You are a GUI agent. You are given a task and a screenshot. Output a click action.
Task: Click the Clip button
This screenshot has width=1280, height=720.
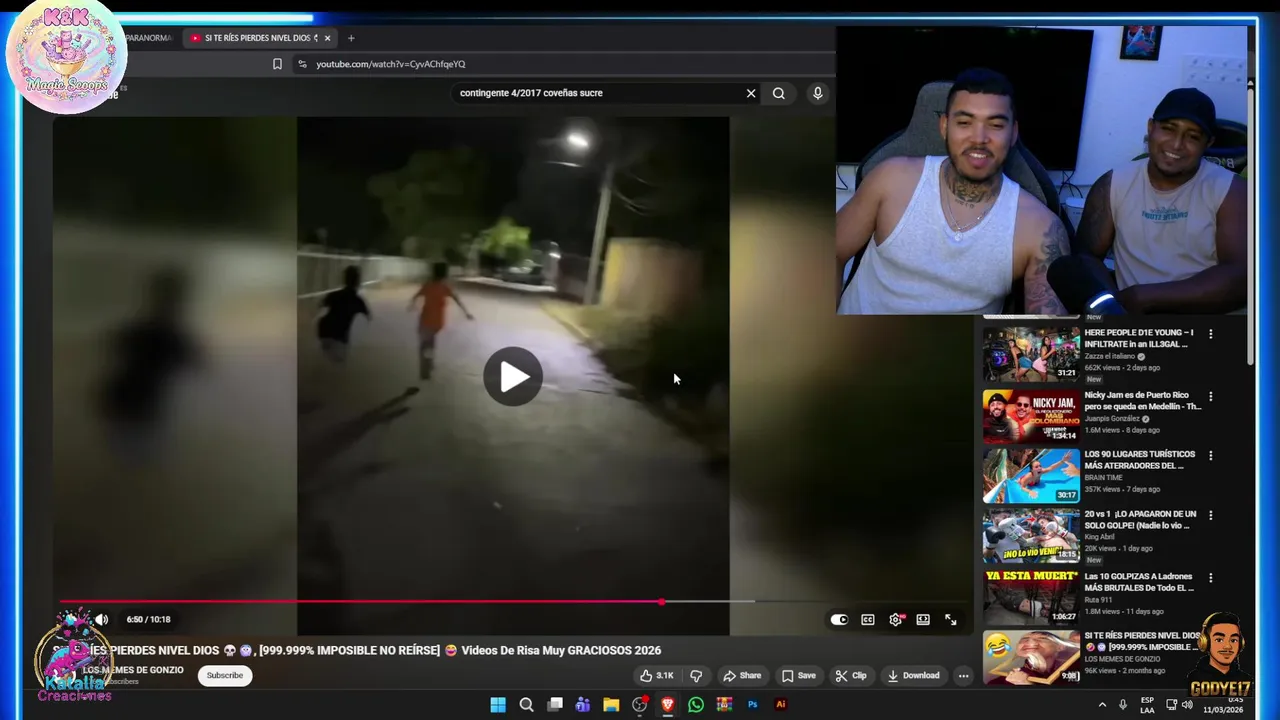click(851, 675)
